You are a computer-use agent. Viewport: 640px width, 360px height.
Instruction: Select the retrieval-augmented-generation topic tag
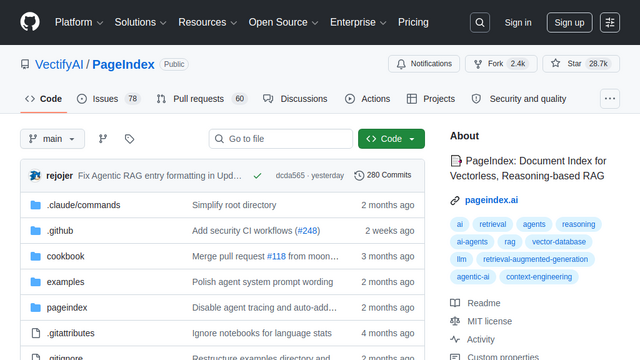536,259
